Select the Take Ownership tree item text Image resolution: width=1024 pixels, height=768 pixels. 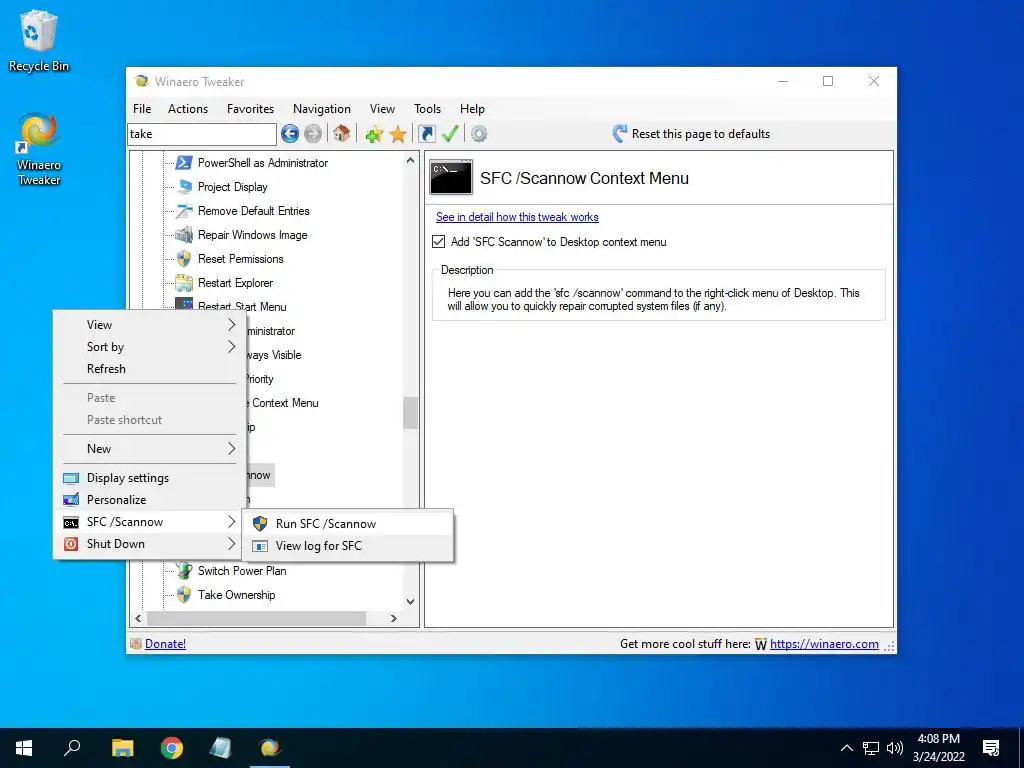pos(236,595)
